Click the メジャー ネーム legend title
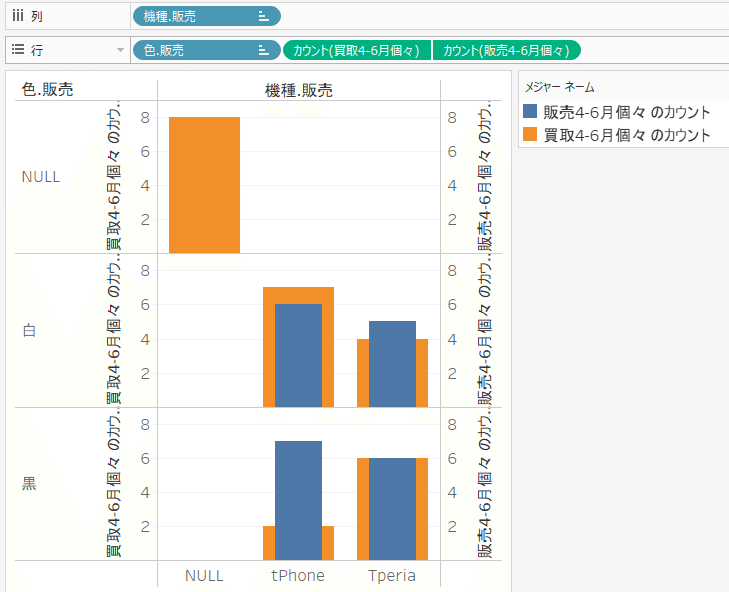 click(559, 87)
